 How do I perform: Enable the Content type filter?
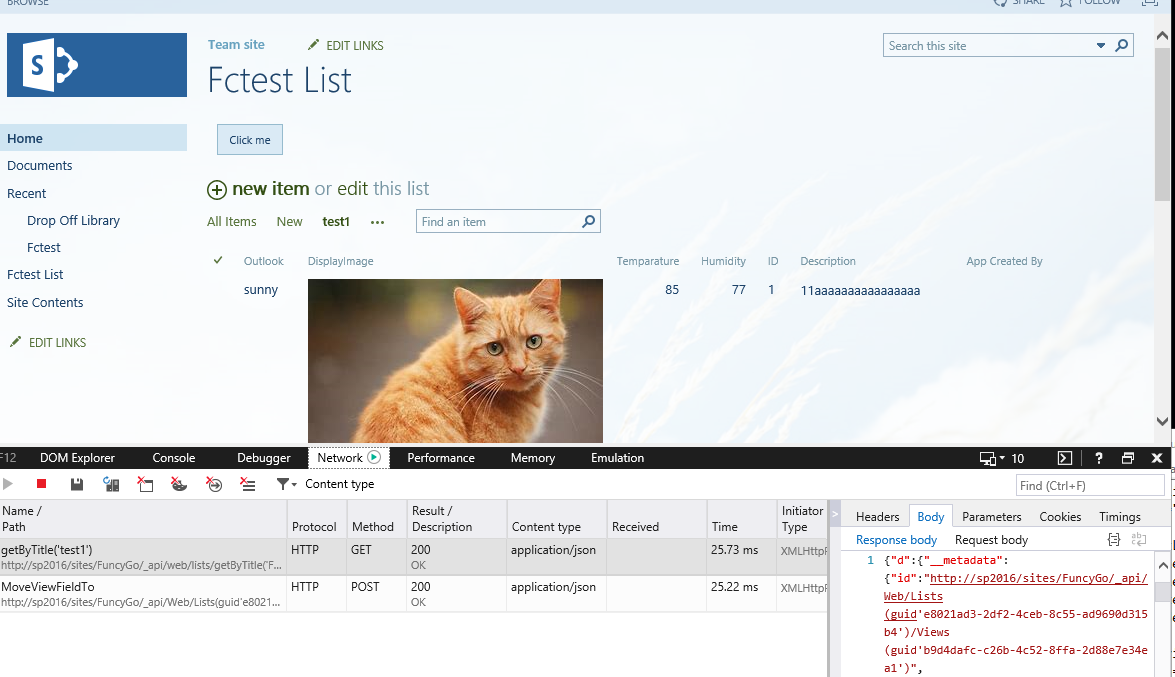[283, 484]
